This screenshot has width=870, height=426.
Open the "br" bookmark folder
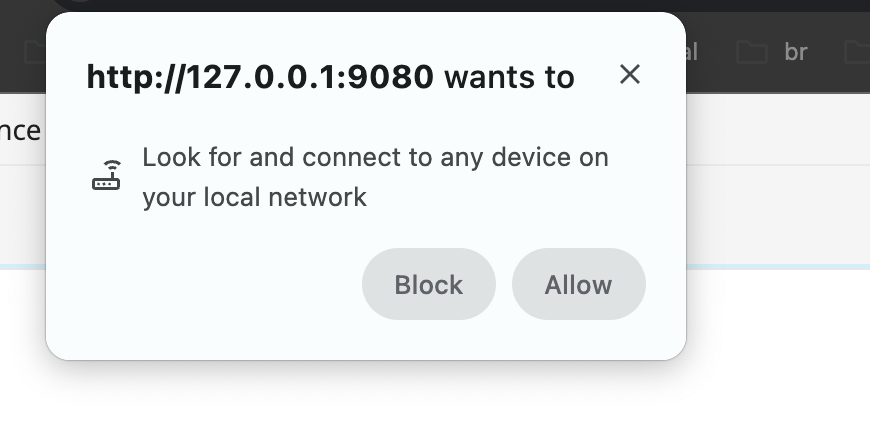795,52
